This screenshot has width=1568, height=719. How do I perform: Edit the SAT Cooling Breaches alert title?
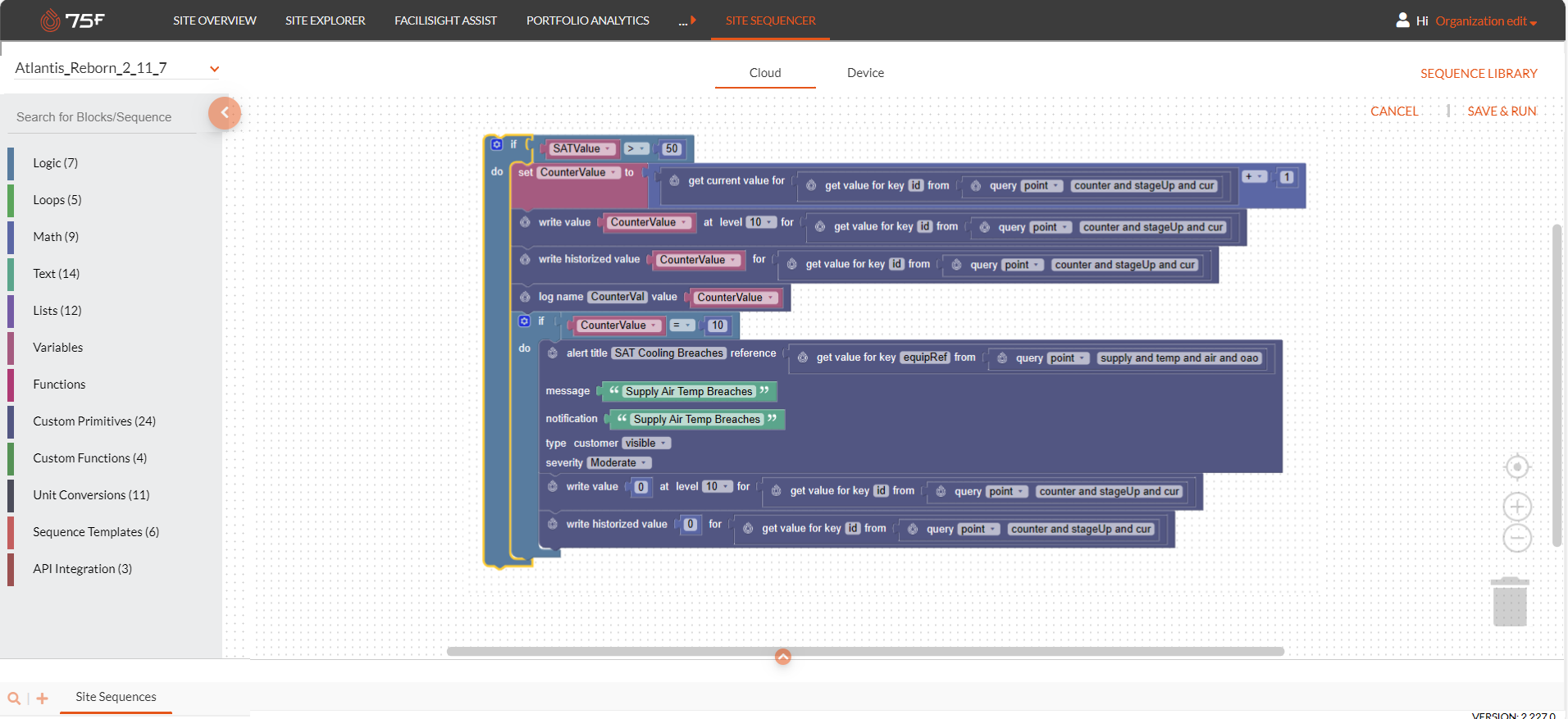(x=669, y=353)
